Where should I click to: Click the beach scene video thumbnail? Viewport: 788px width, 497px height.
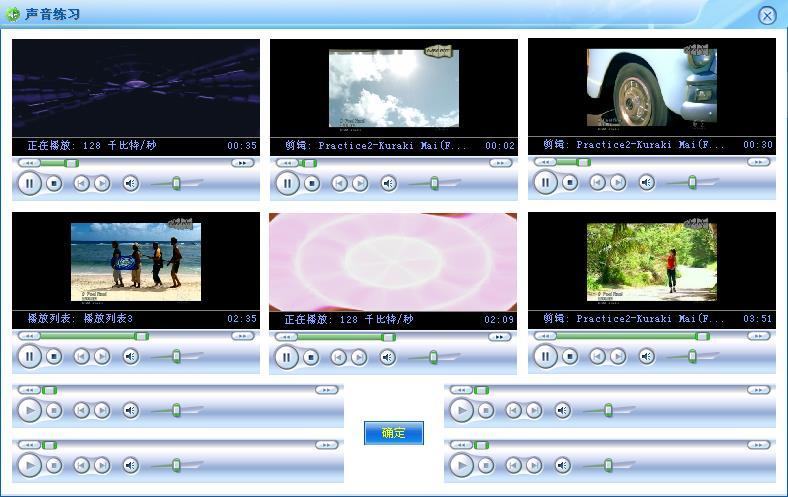[136, 261]
